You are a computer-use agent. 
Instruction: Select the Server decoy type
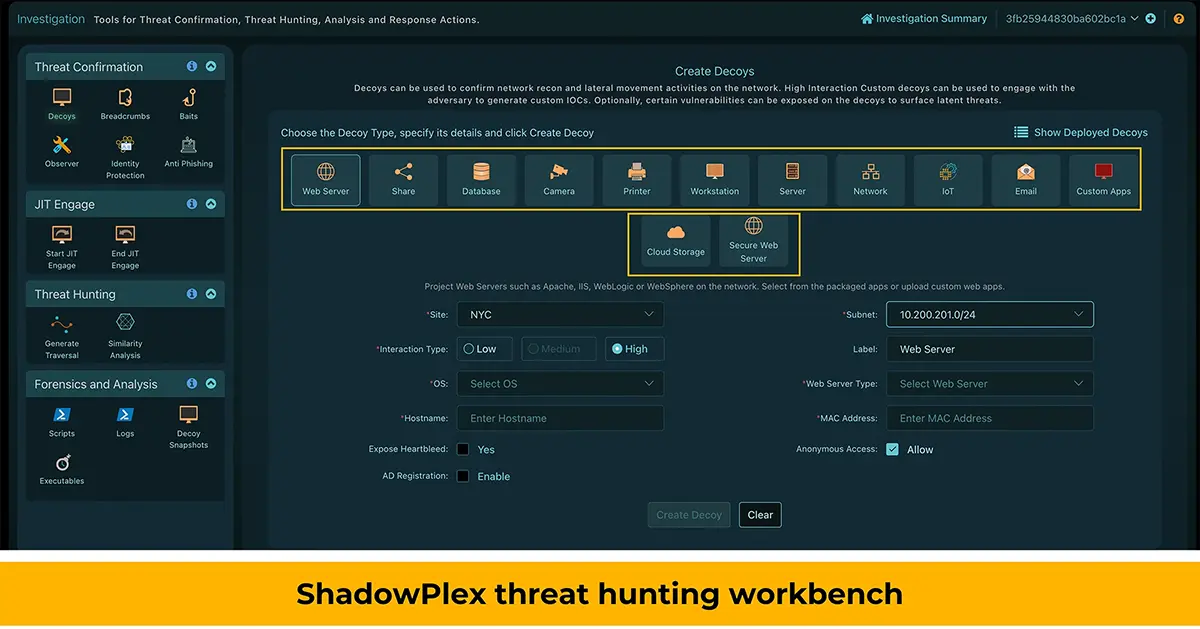[793, 180]
